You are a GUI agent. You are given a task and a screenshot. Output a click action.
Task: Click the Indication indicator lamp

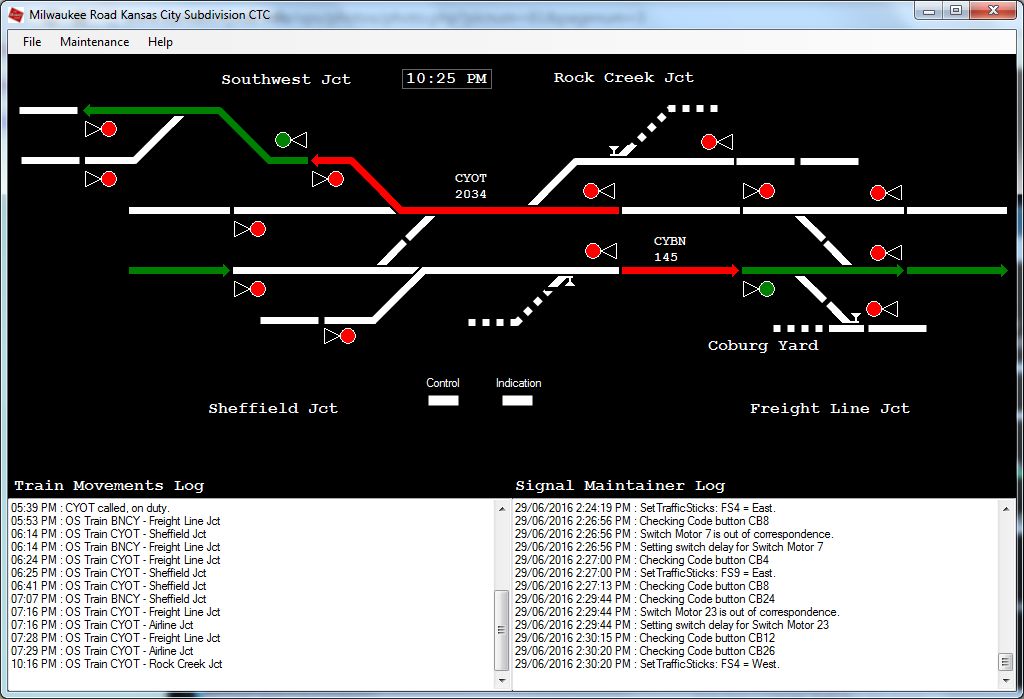pos(517,400)
